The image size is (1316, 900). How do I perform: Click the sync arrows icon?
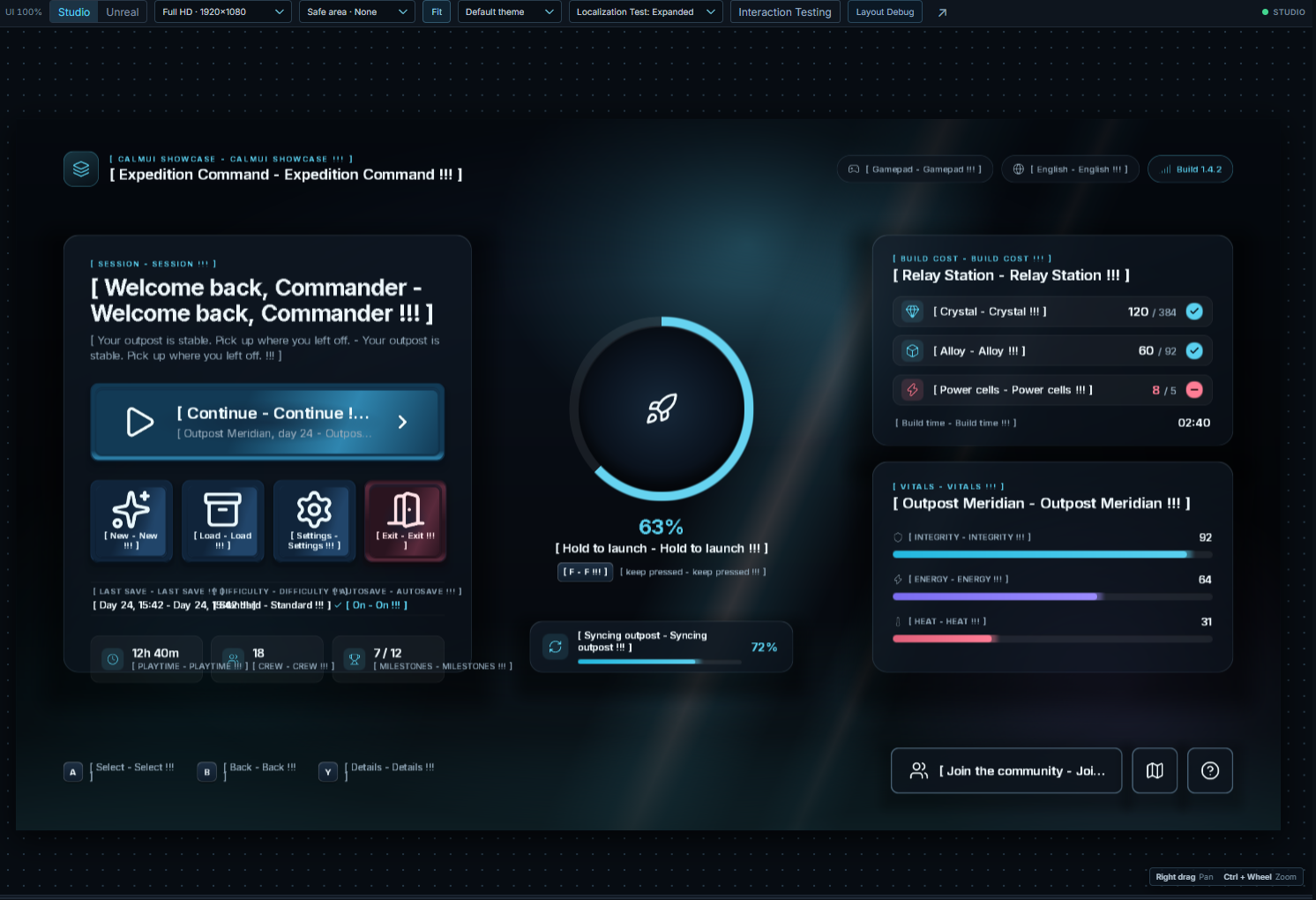click(556, 647)
